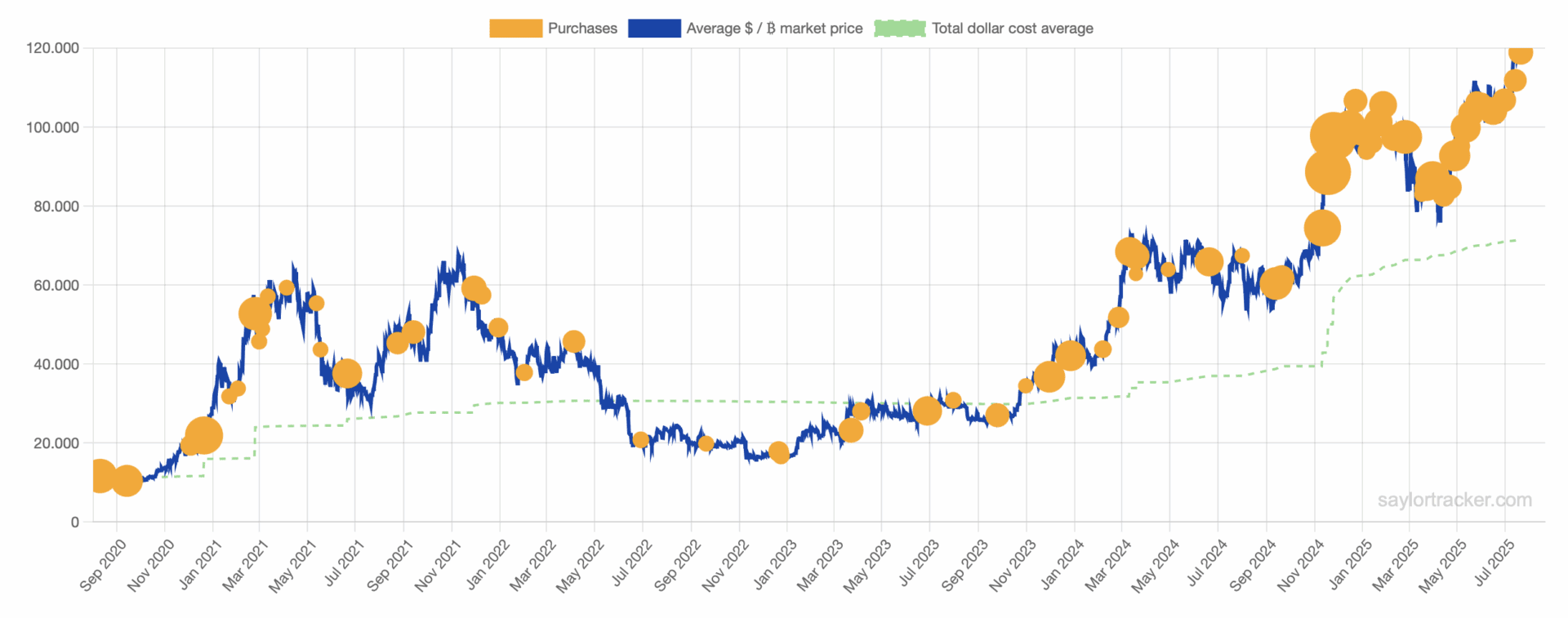The image size is (1568, 618).
Task: Select the large purchase bubble before Jan 2021
Action: pyautogui.click(x=203, y=436)
